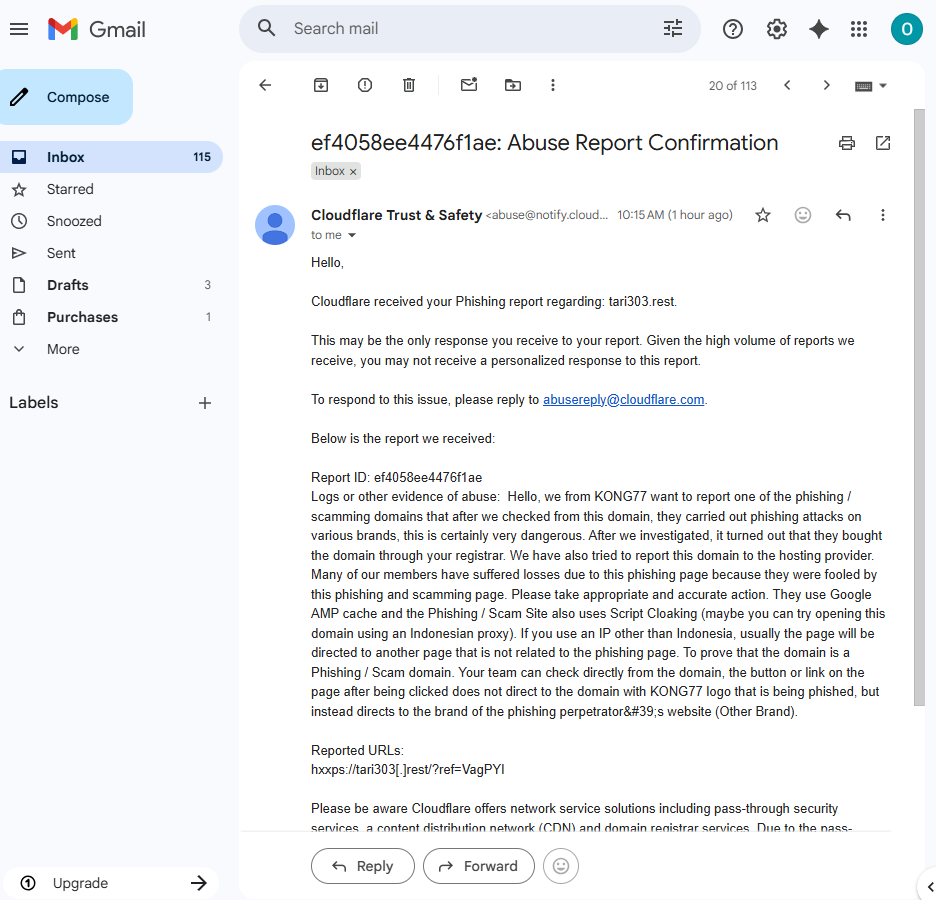Click the search magnifier icon
The width and height of the screenshot is (936, 900).
pyautogui.click(x=266, y=29)
